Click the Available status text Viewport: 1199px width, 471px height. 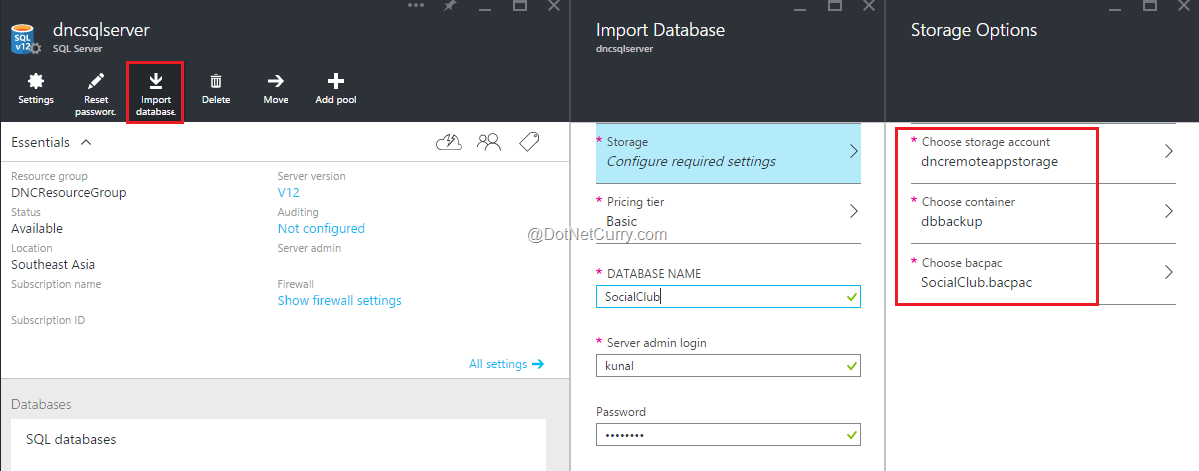(x=37, y=229)
